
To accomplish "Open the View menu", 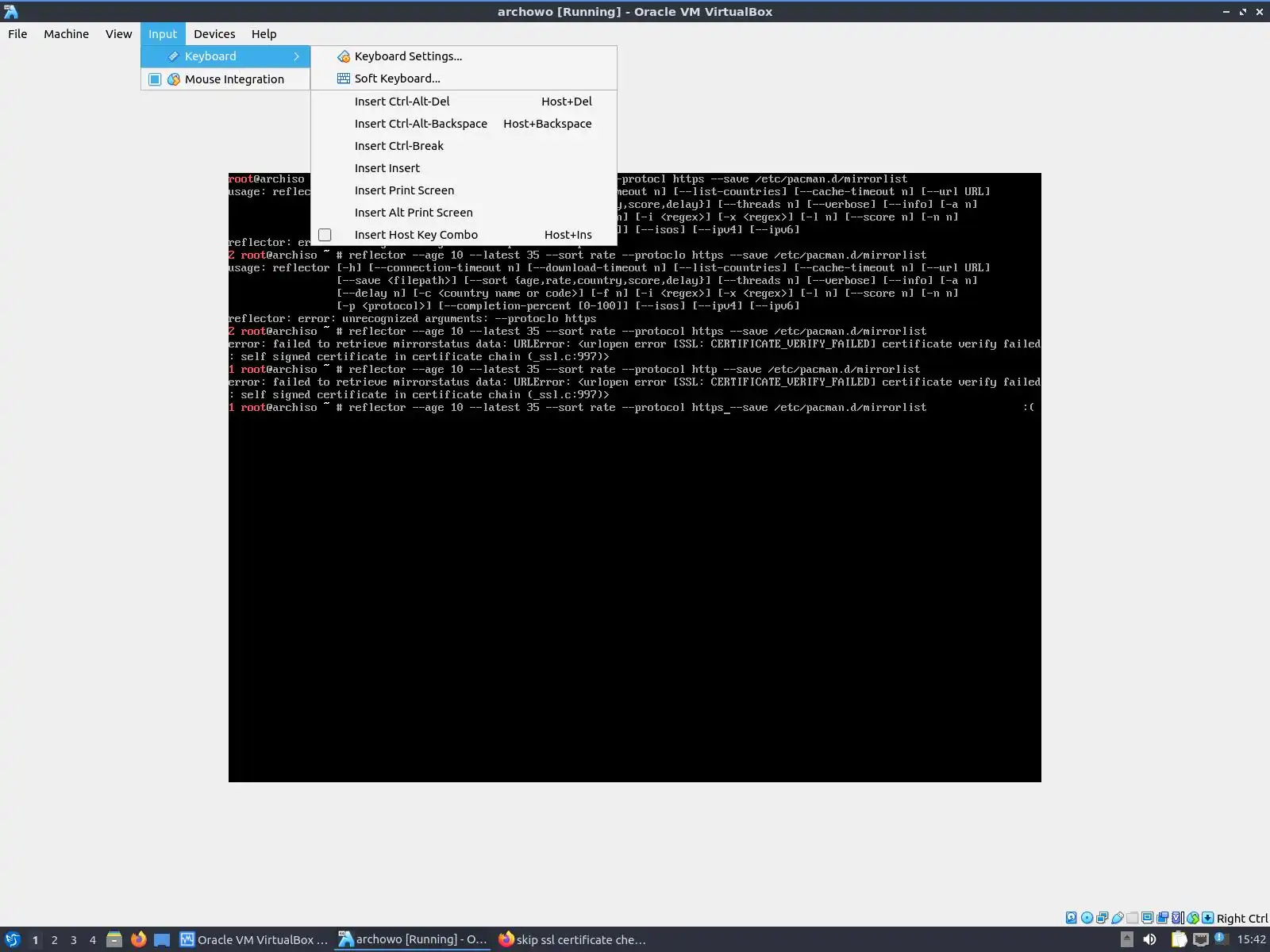I will tap(118, 34).
